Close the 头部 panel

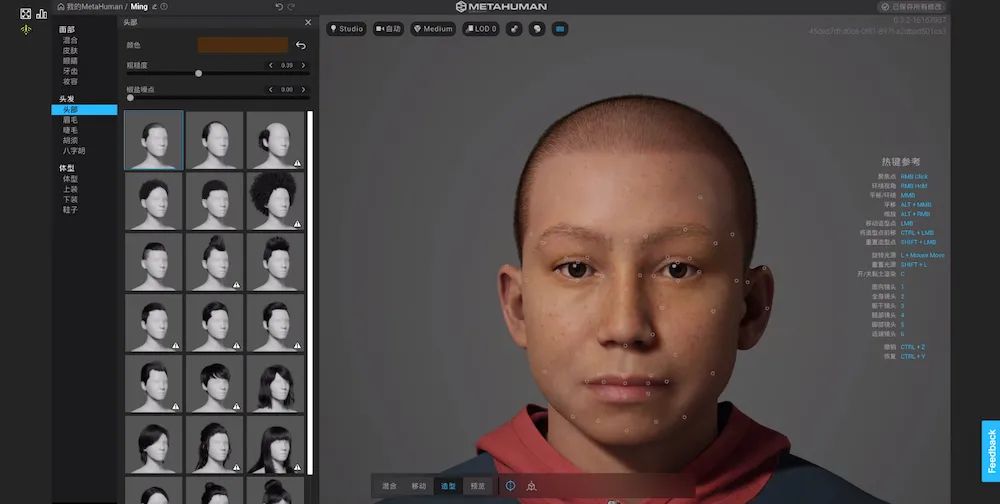[307, 22]
